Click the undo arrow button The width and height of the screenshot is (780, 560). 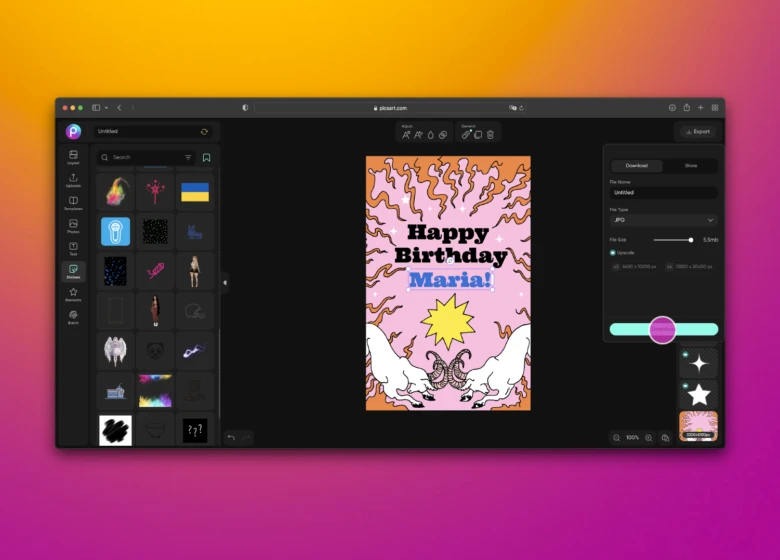tap(231, 437)
